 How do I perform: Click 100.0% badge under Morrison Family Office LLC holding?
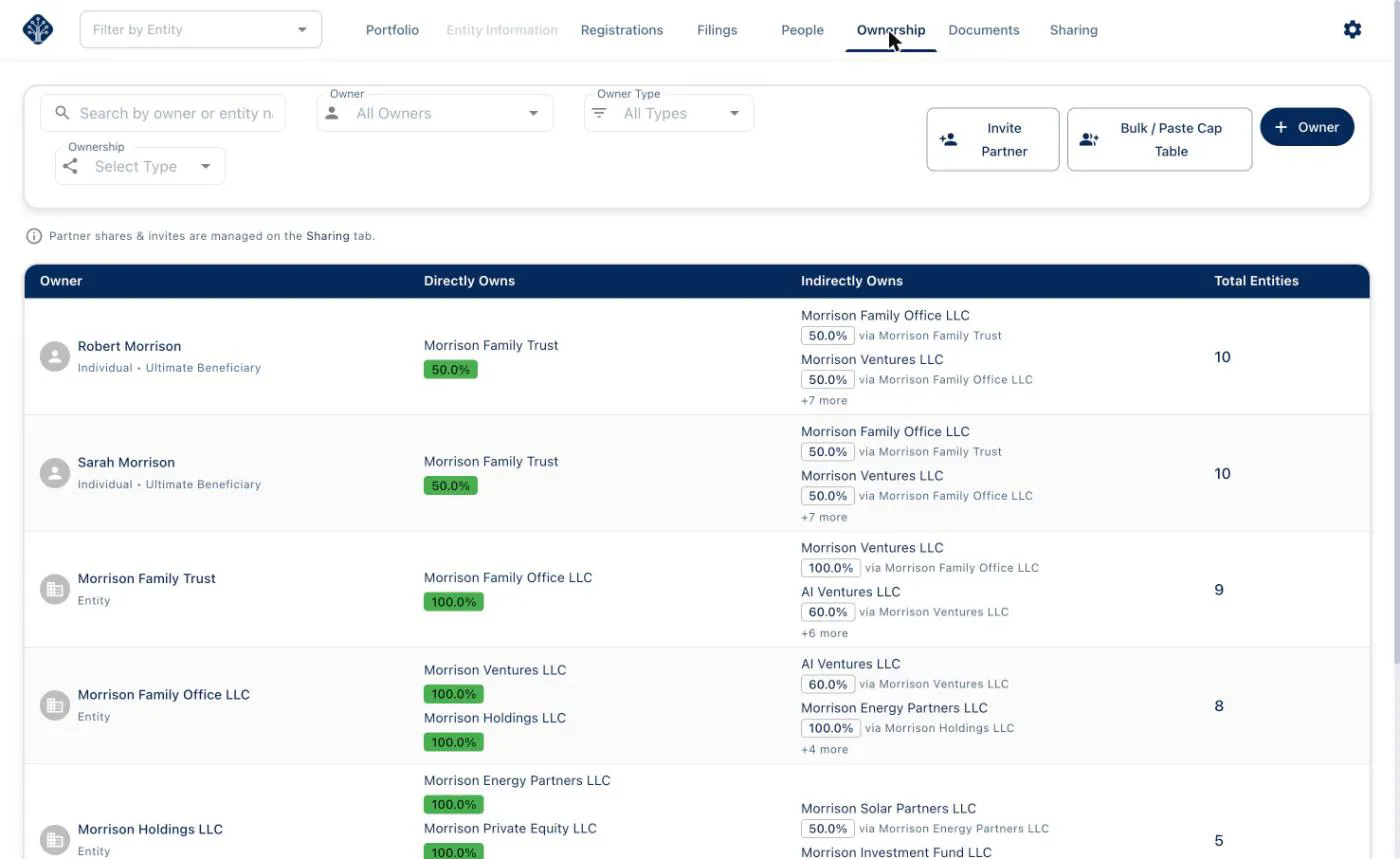[x=454, y=602]
